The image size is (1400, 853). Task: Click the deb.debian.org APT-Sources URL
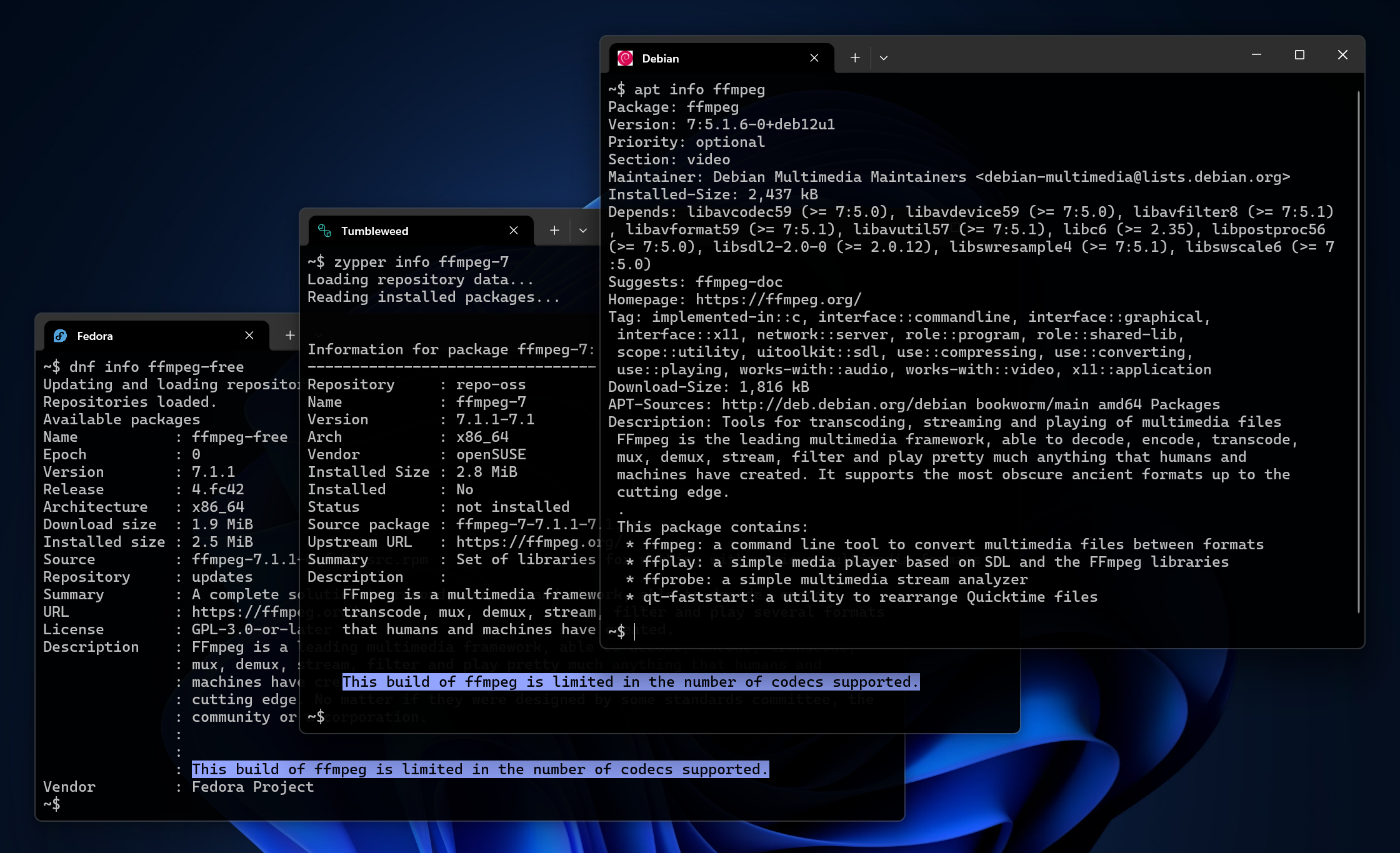844,404
